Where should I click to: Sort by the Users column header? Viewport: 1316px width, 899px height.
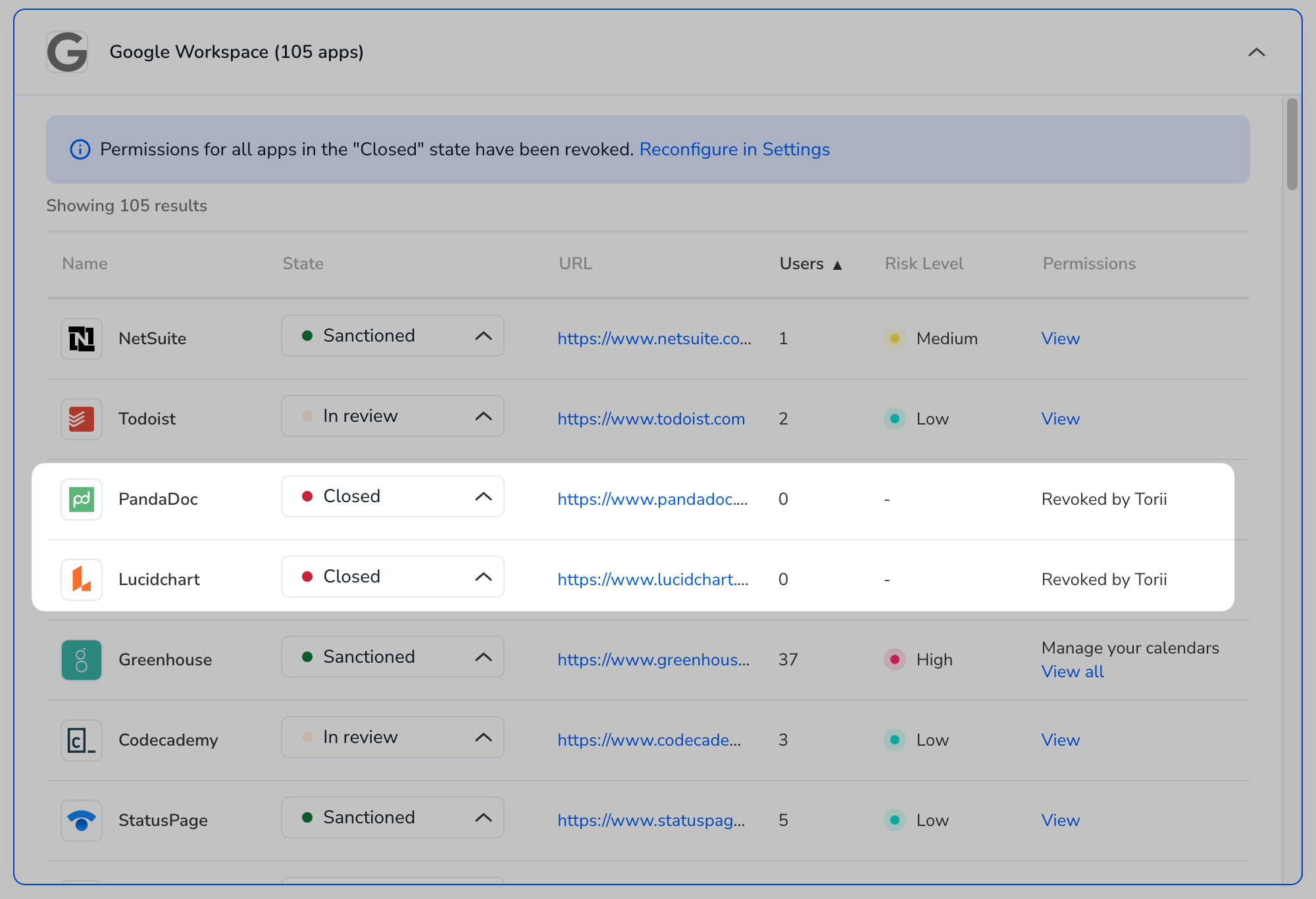point(811,264)
